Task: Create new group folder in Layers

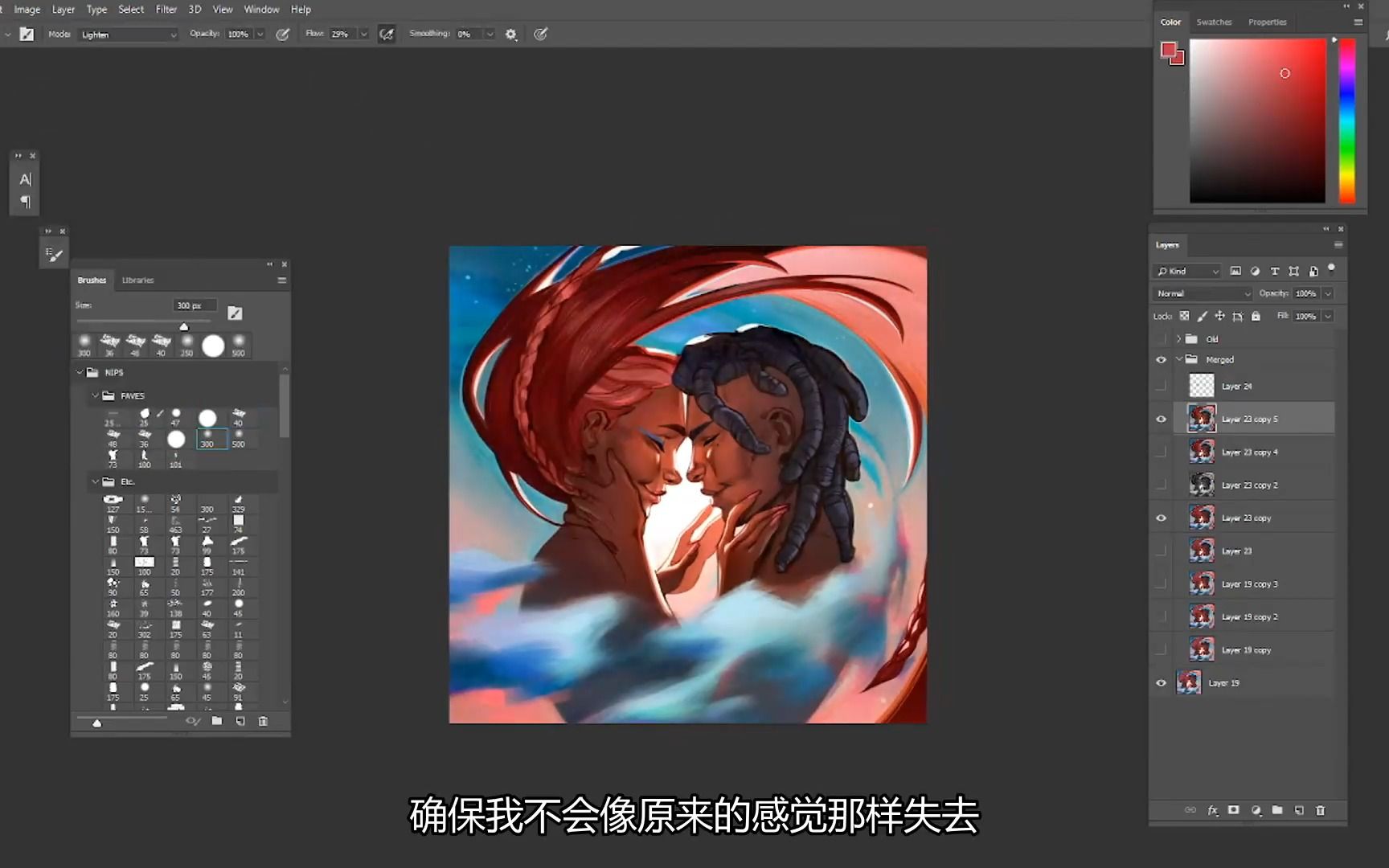Action: [x=1277, y=810]
